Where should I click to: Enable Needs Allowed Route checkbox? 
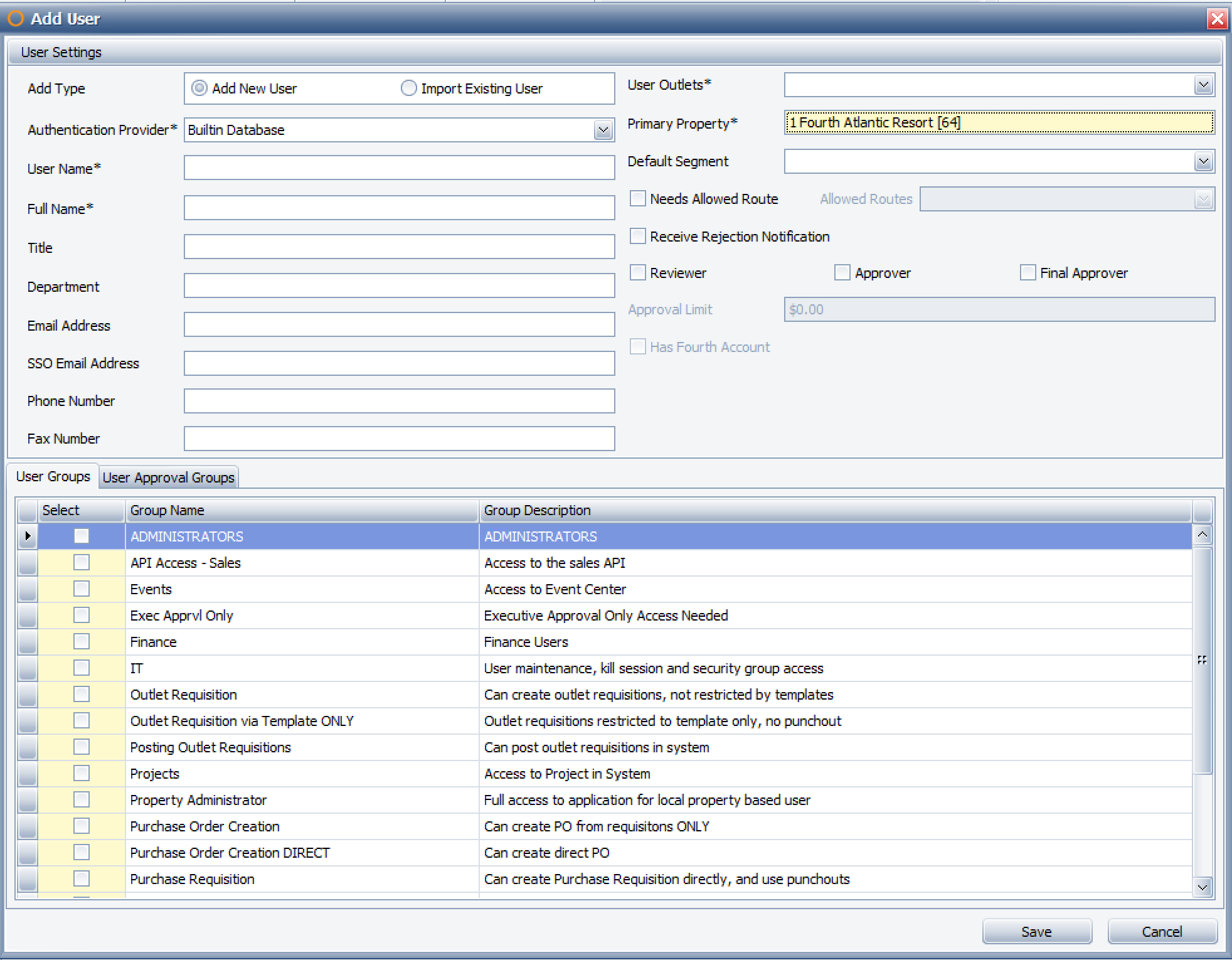(x=637, y=199)
